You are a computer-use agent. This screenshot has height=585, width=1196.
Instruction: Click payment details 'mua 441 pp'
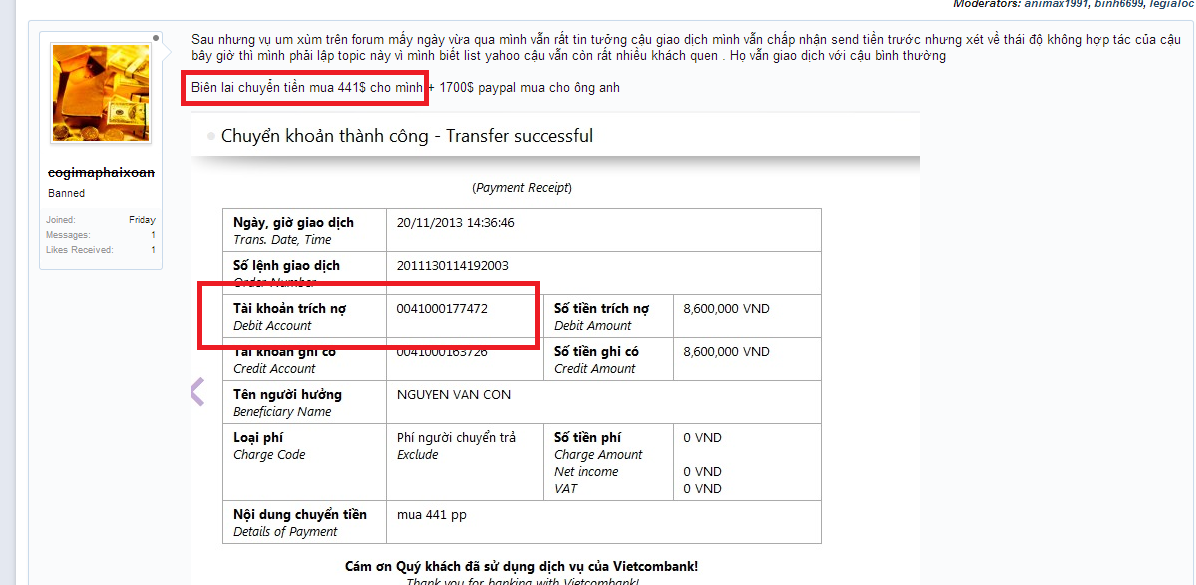click(x=432, y=515)
